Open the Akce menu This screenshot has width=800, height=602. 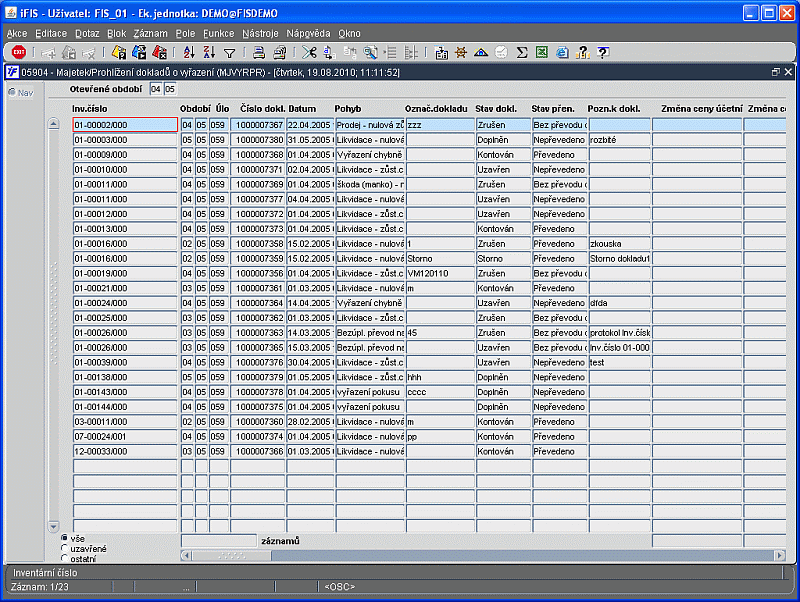(17, 33)
